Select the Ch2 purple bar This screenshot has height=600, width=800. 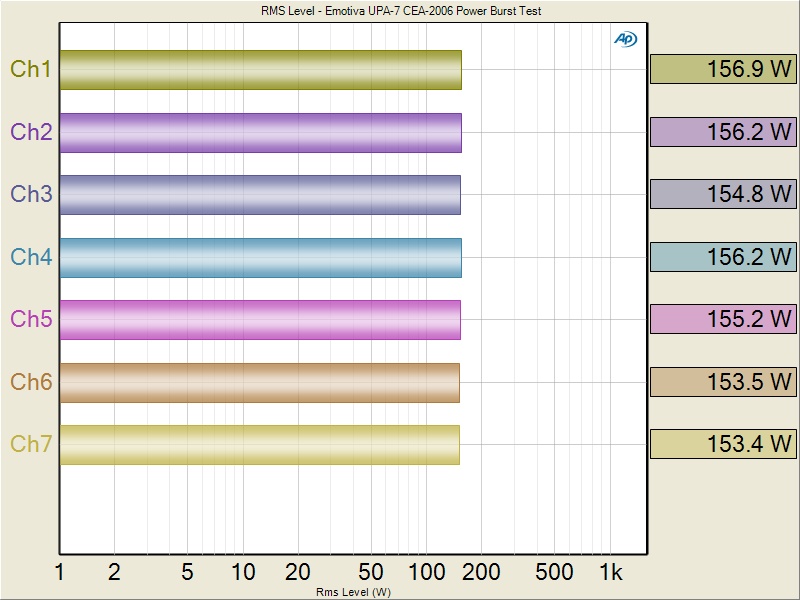[x=260, y=132]
